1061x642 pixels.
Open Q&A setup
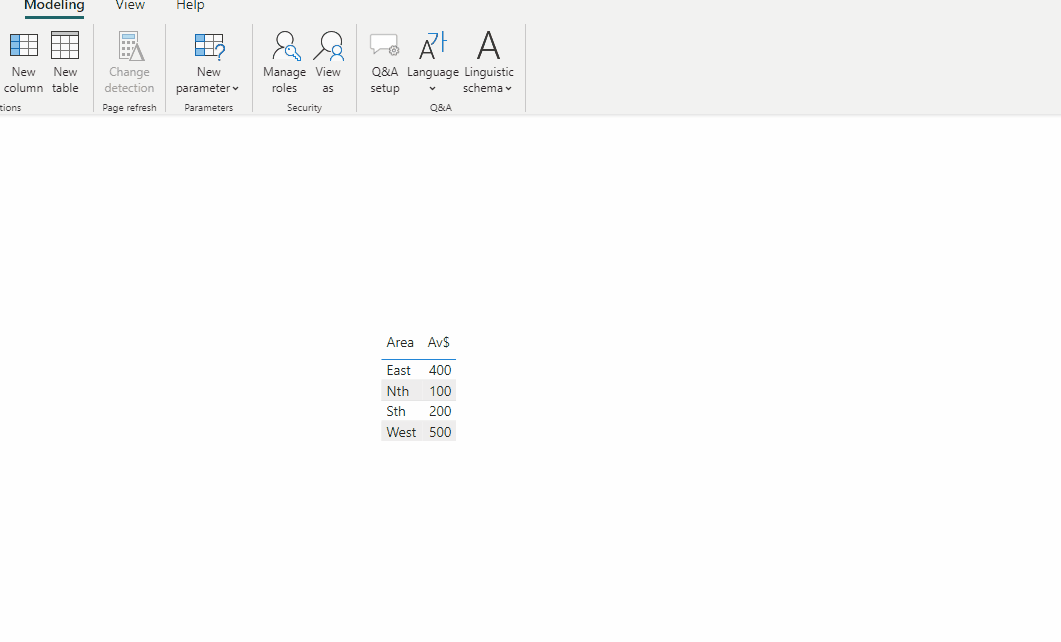pyautogui.click(x=384, y=62)
